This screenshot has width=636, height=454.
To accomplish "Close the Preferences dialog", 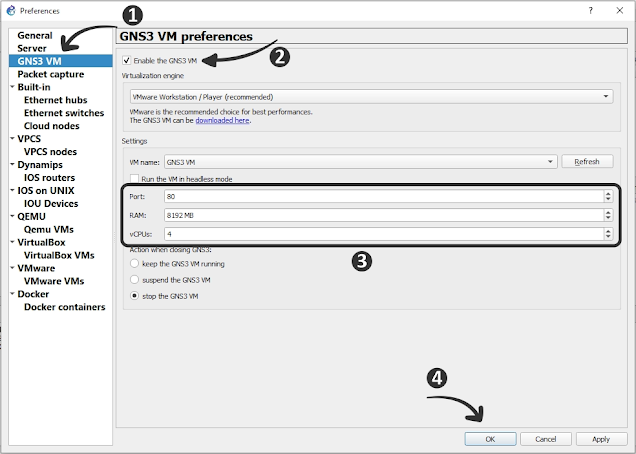I will coord(620,11).
